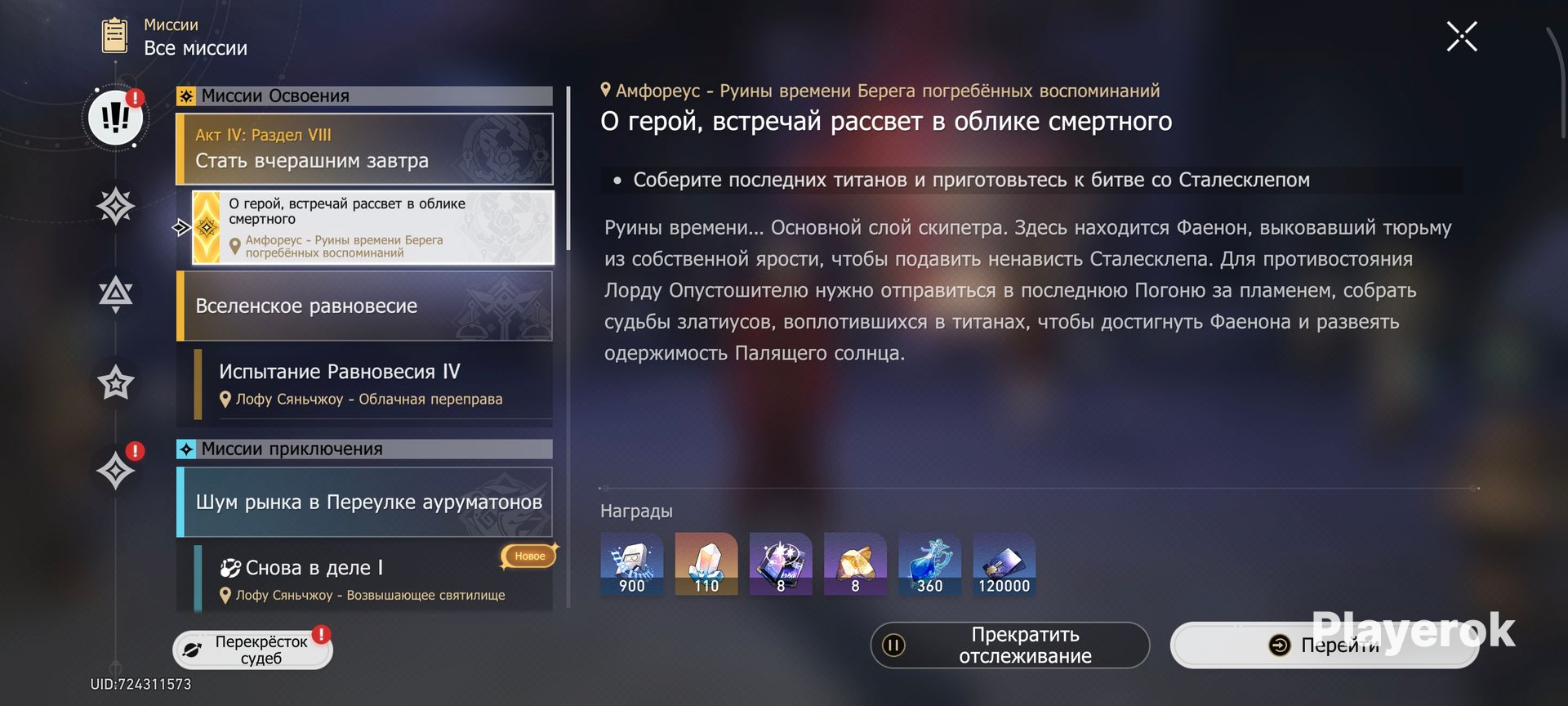Click the 'Награды' rewards label

tap(636, 511)
